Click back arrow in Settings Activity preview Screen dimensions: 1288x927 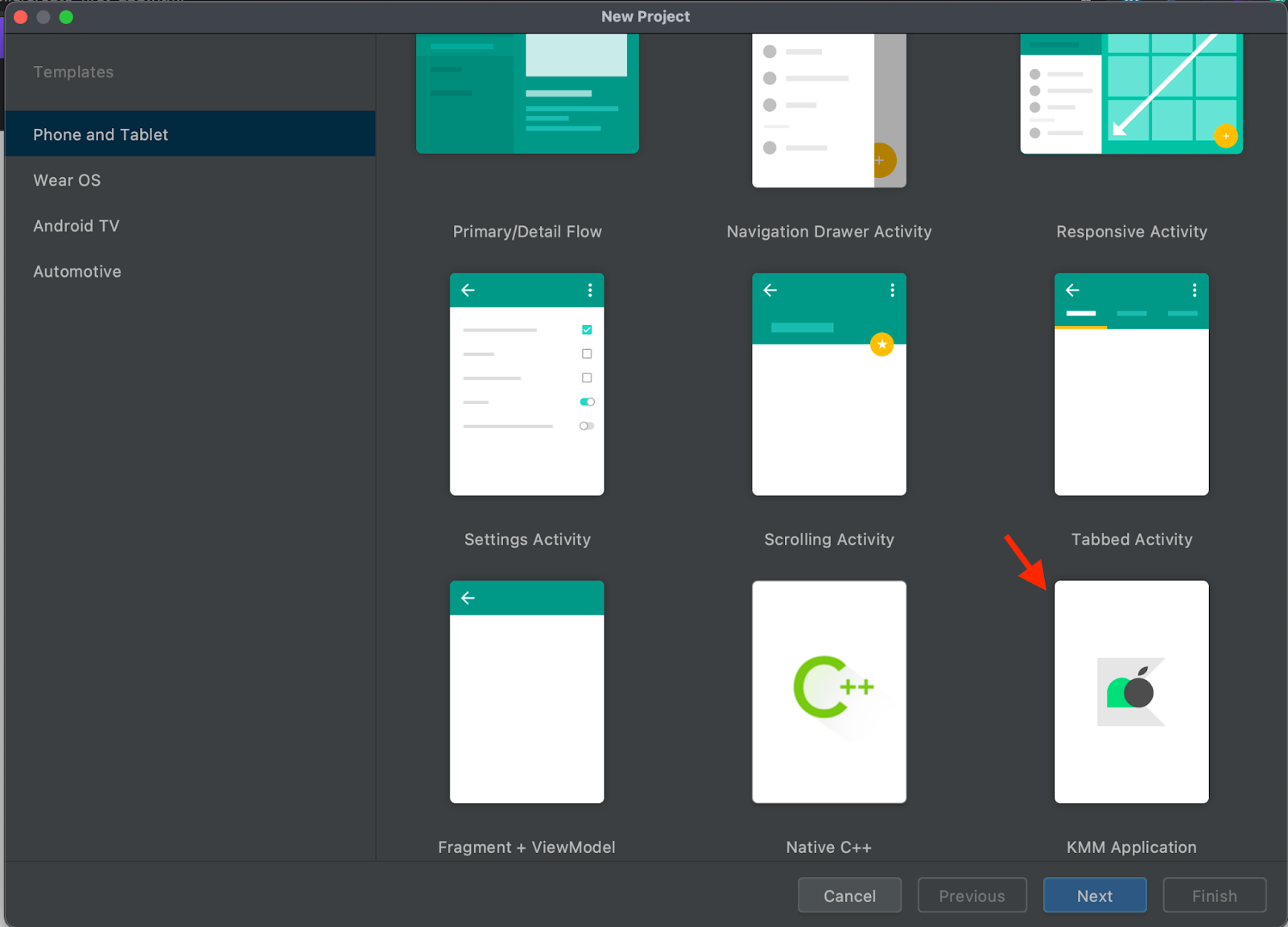[x=468, y=290]
